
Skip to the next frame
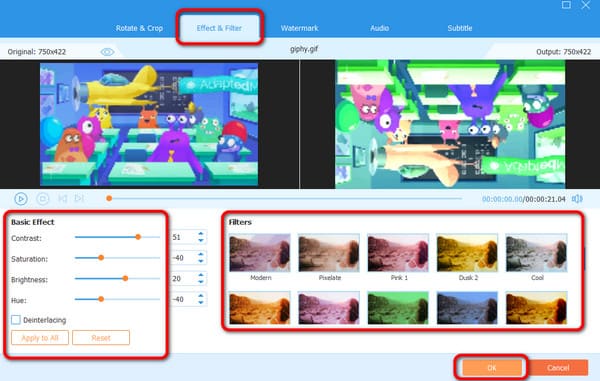(79, 199)
